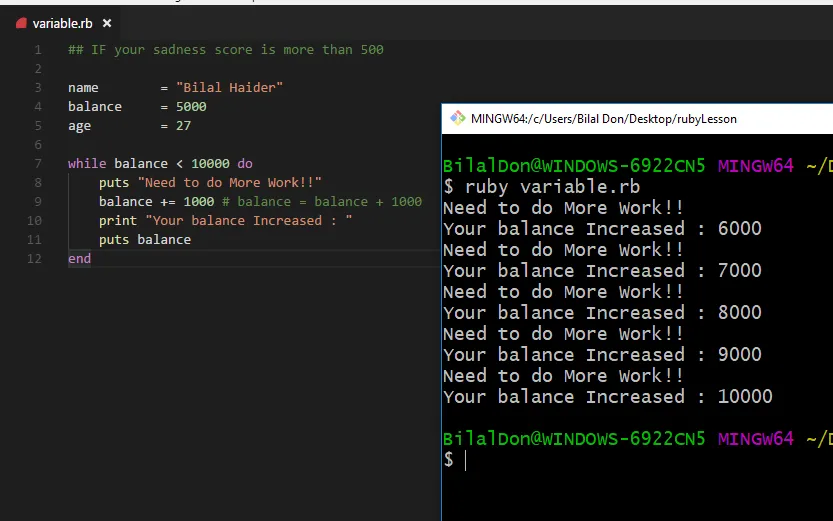Click line number 7 in the gutter
This screenshot has width=833, height=521.
[x=38, y=164]
